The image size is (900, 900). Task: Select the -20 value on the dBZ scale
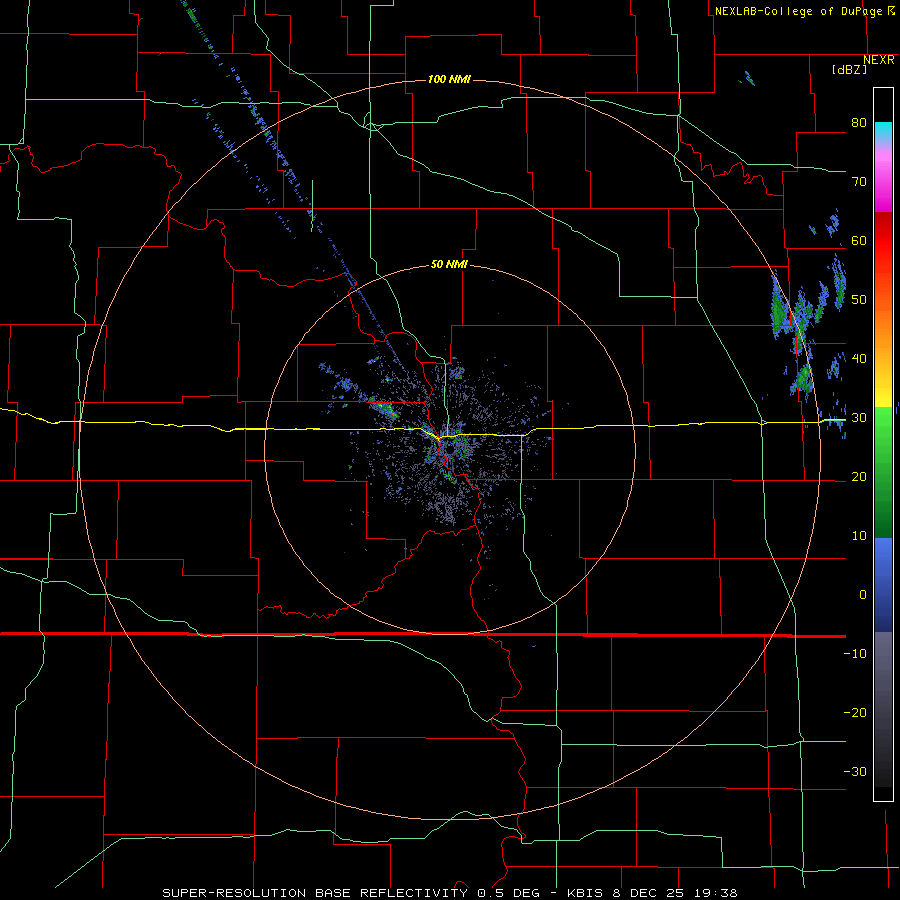pos(855,713)
